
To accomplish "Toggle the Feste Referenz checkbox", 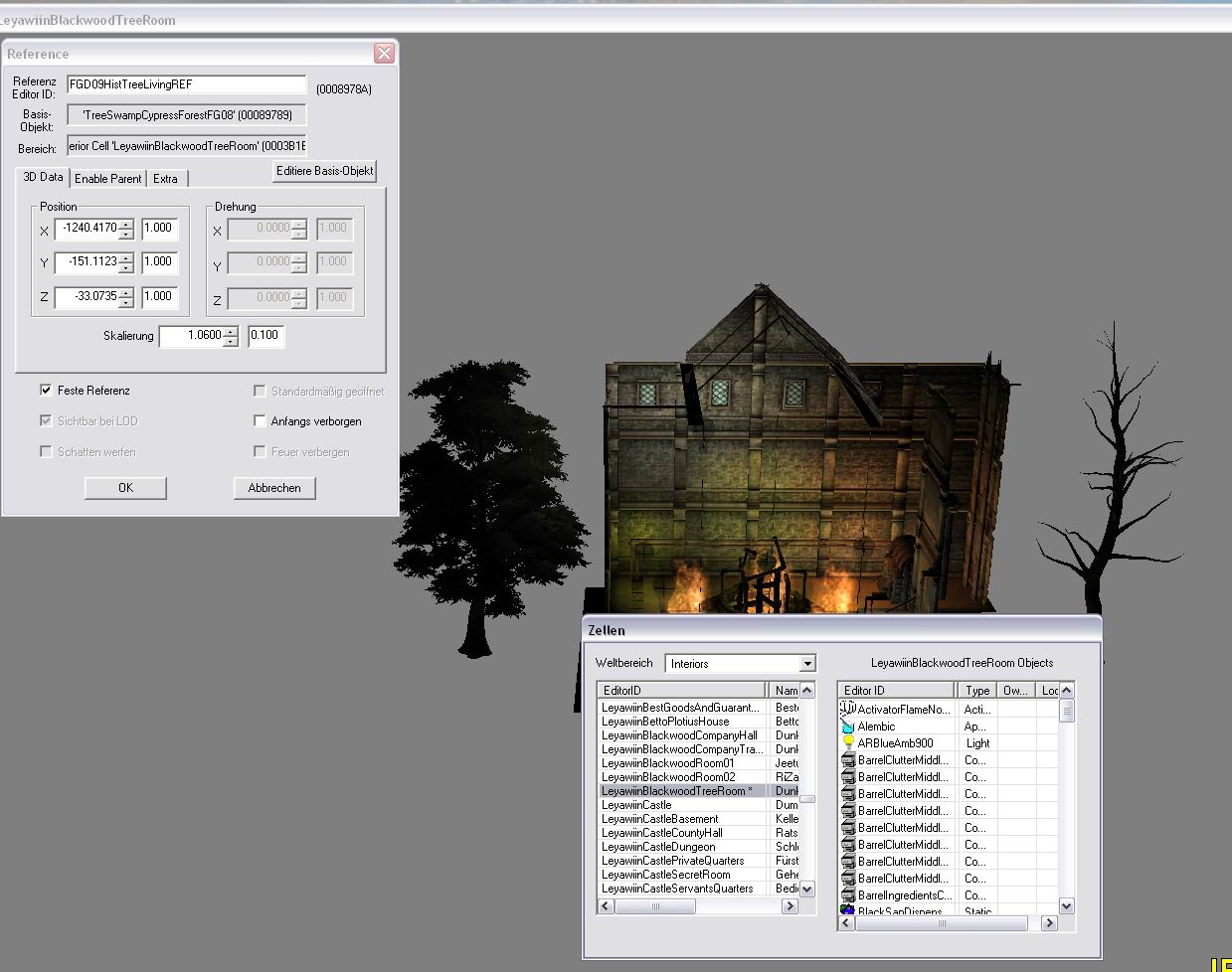I will [46, 391].
